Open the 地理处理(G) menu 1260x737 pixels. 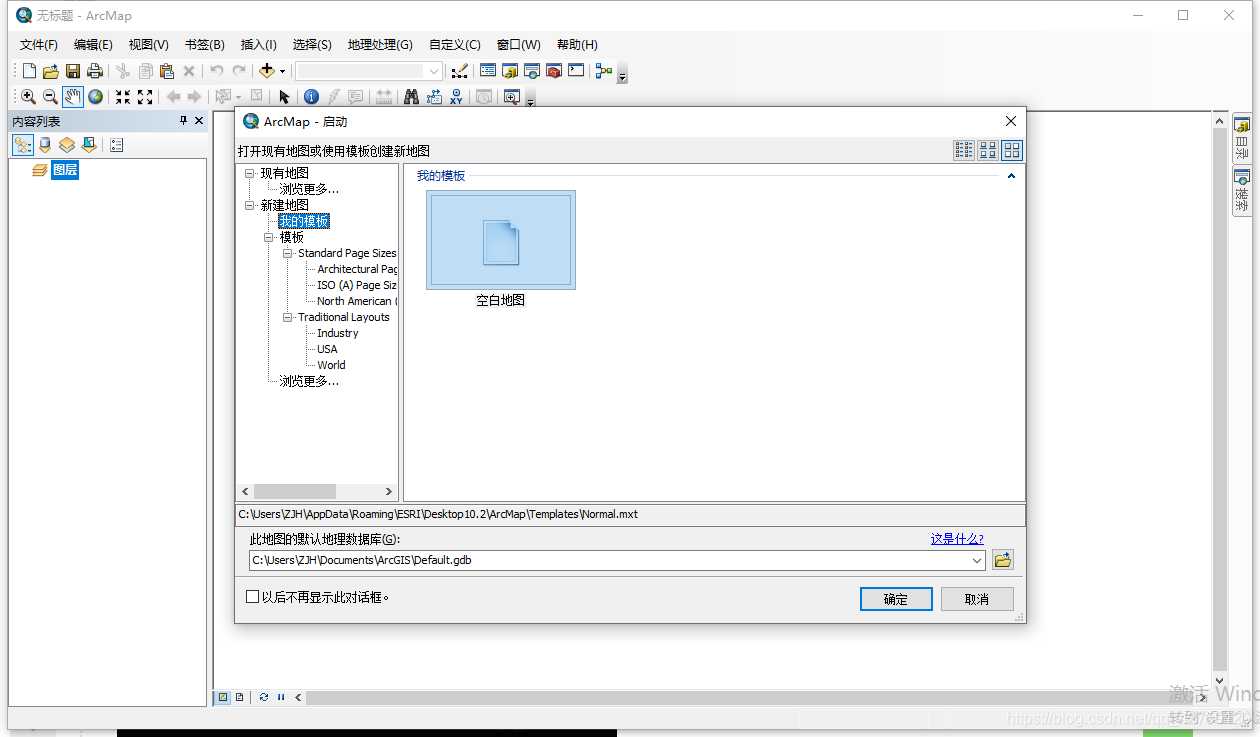click(380, 45)
